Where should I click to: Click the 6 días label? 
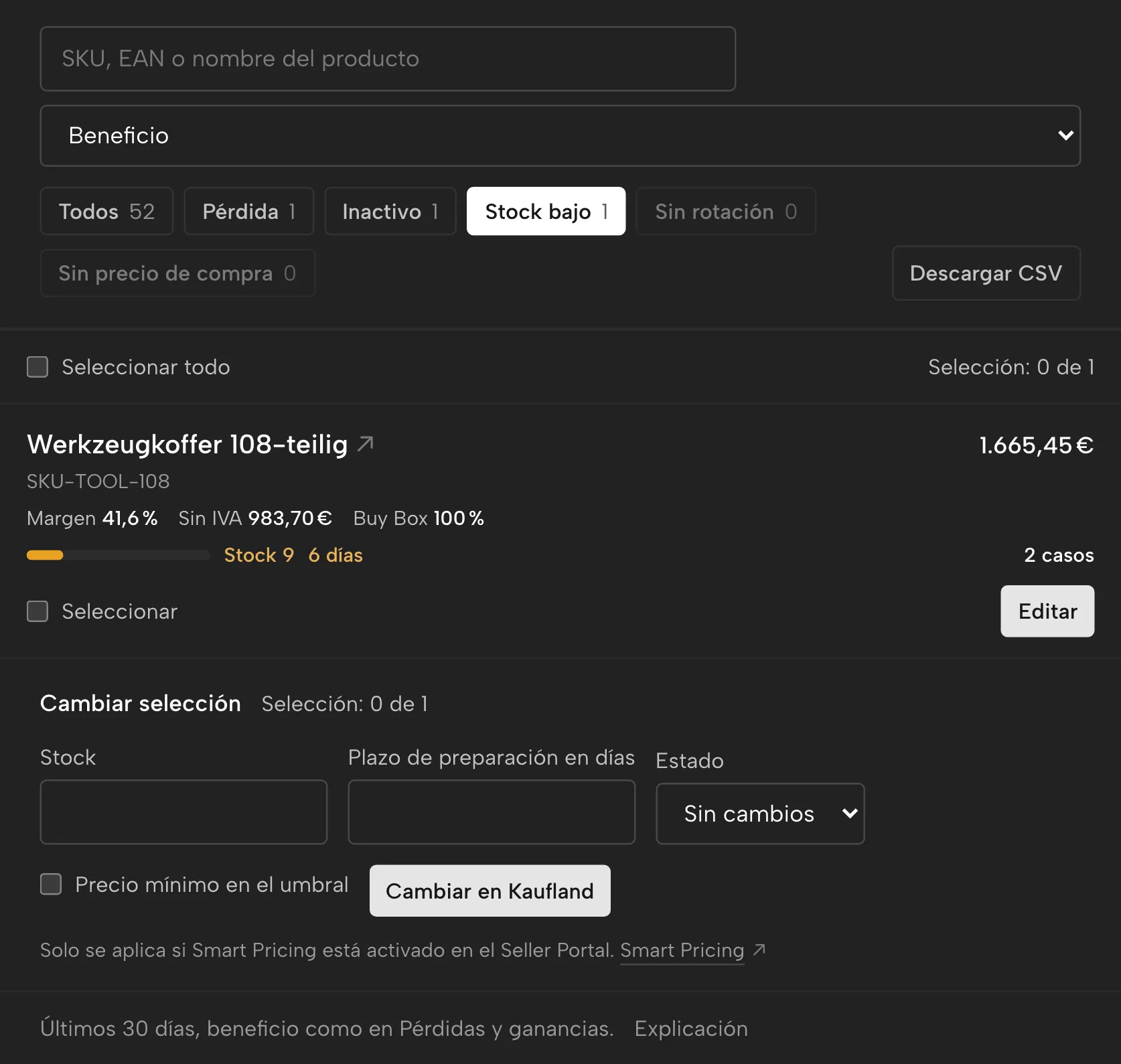[x=335, y=555]
